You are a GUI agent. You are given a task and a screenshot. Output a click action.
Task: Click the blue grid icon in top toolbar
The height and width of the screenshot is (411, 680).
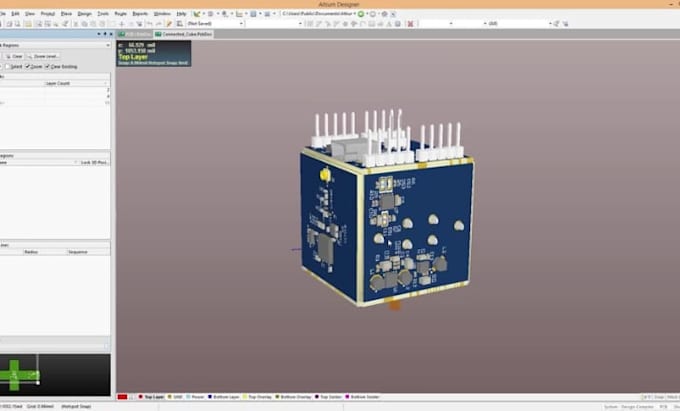click(253, 14)
